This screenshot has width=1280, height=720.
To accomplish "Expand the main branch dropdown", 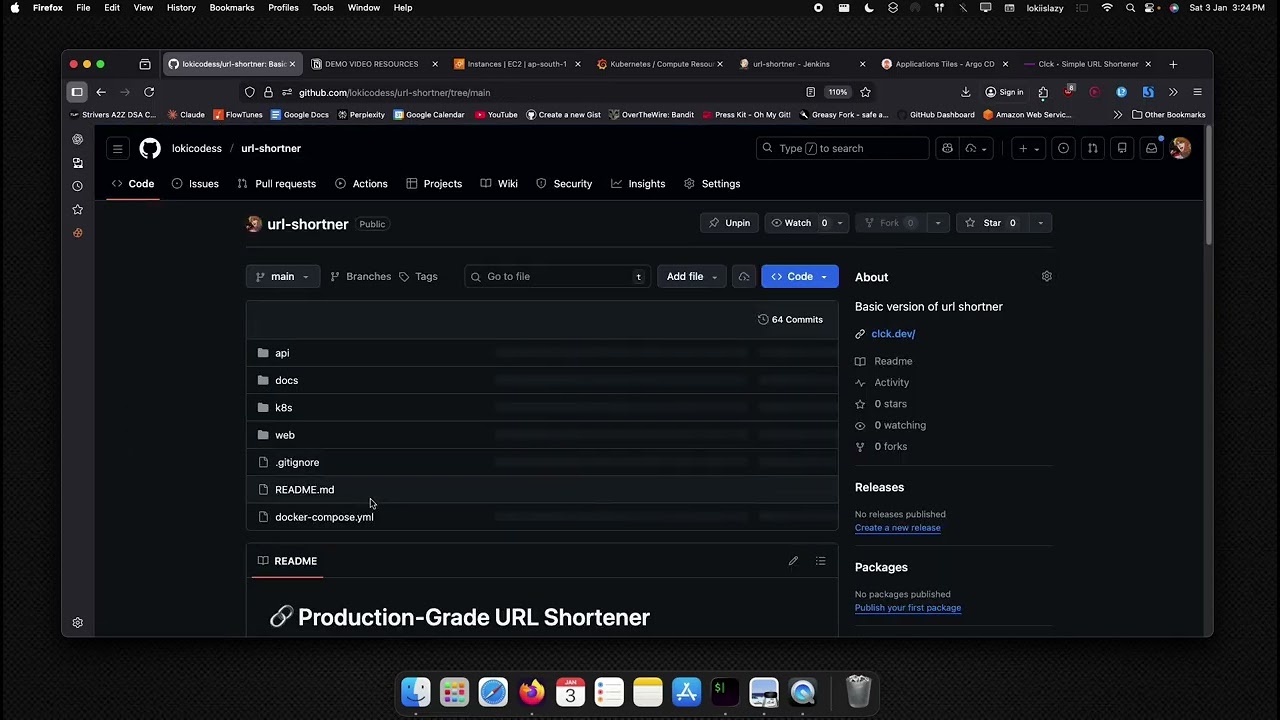I will (283, 277).
